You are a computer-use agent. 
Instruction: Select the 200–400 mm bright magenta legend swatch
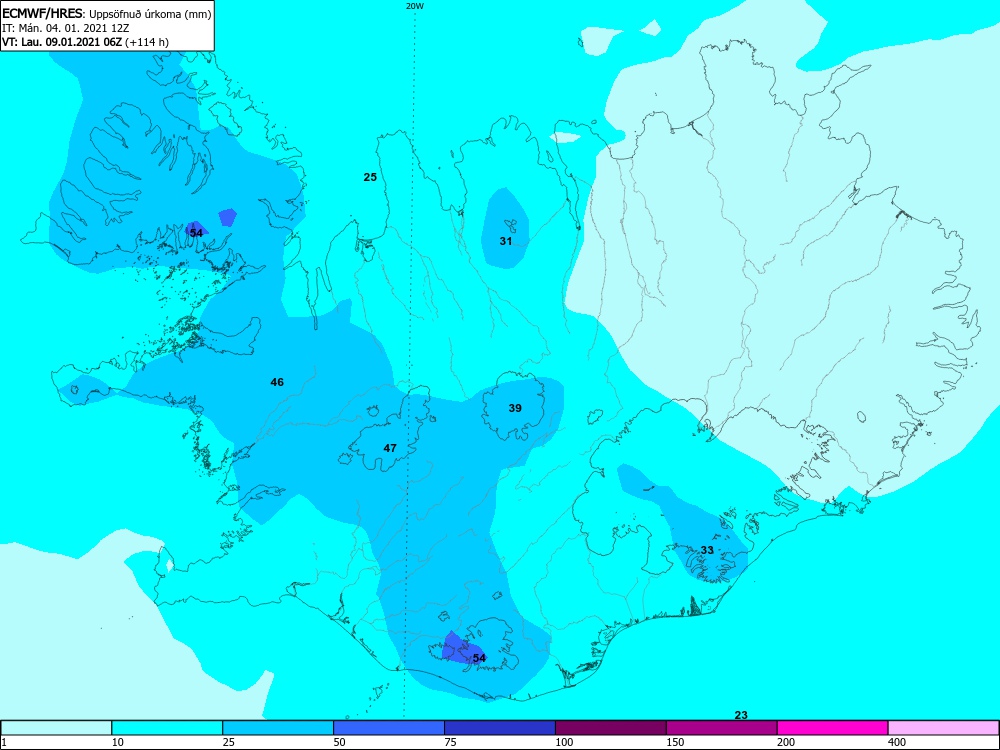click(x=833, y=728)
